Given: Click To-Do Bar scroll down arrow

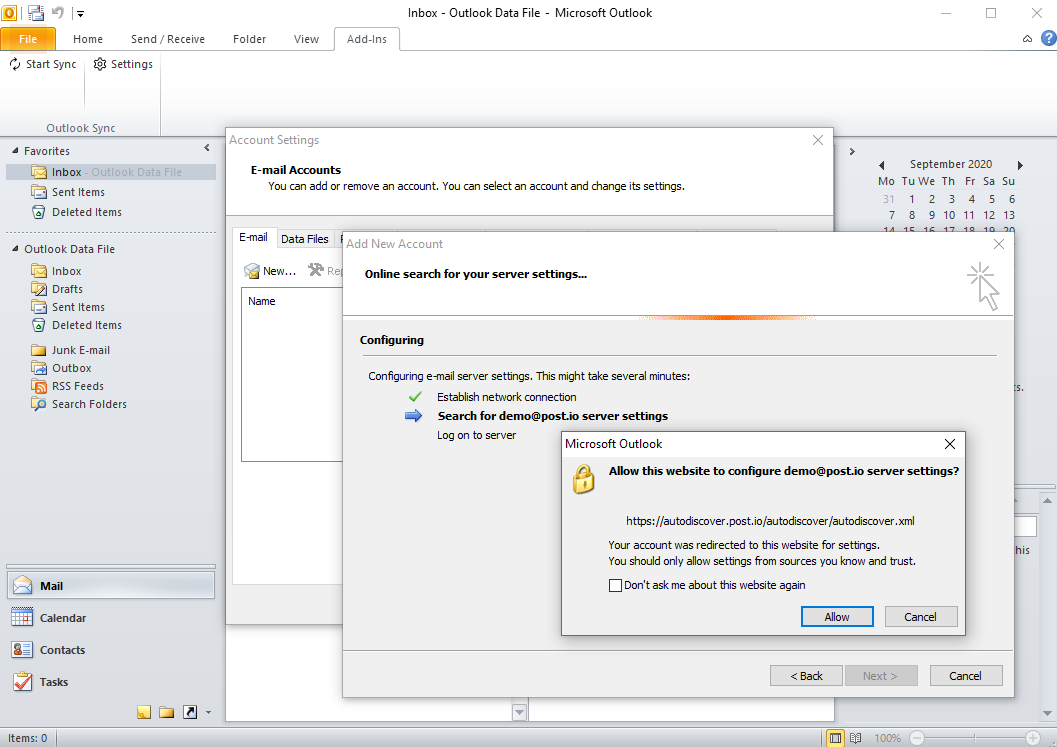Looking at the screenshot, I should point(1047,713).
